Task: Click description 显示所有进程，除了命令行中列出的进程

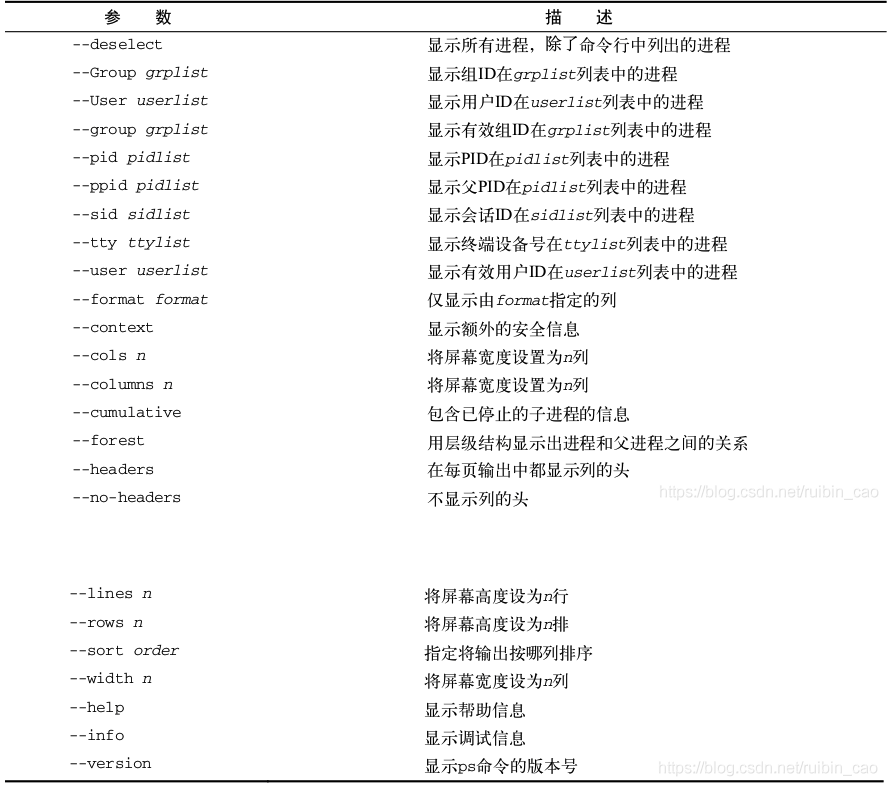Action: [x=579, y=45]
